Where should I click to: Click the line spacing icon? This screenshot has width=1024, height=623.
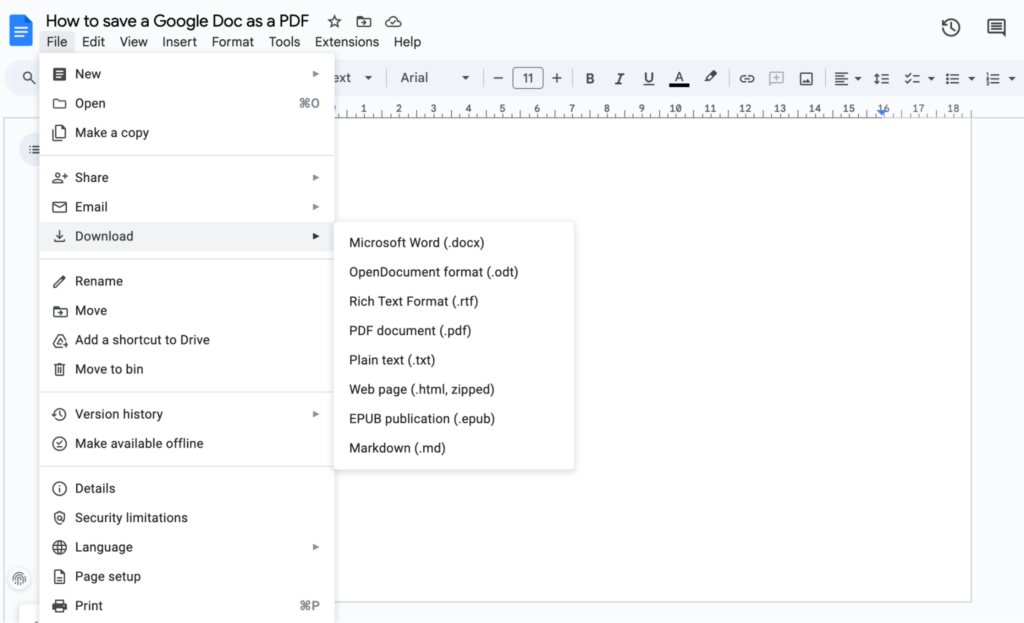(x=882, y=78)
